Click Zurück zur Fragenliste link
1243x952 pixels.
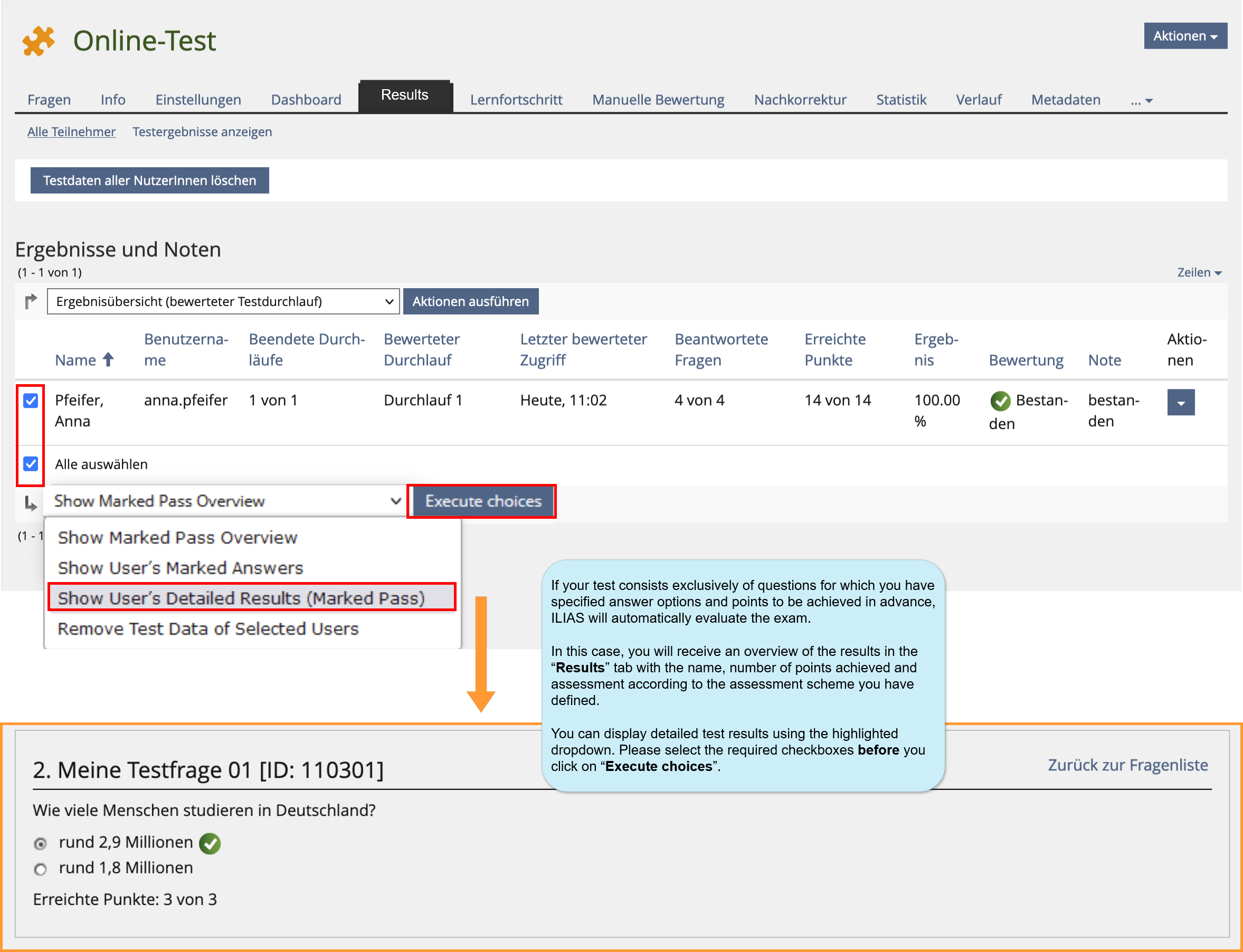tap(1128, 766)
